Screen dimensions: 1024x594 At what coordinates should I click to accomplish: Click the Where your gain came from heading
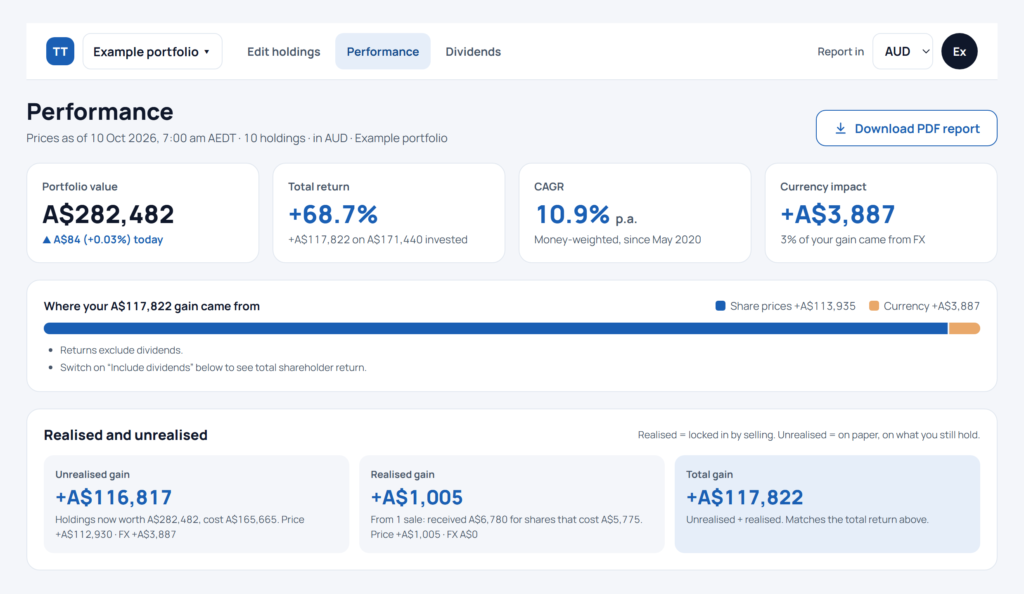point(152,306)
